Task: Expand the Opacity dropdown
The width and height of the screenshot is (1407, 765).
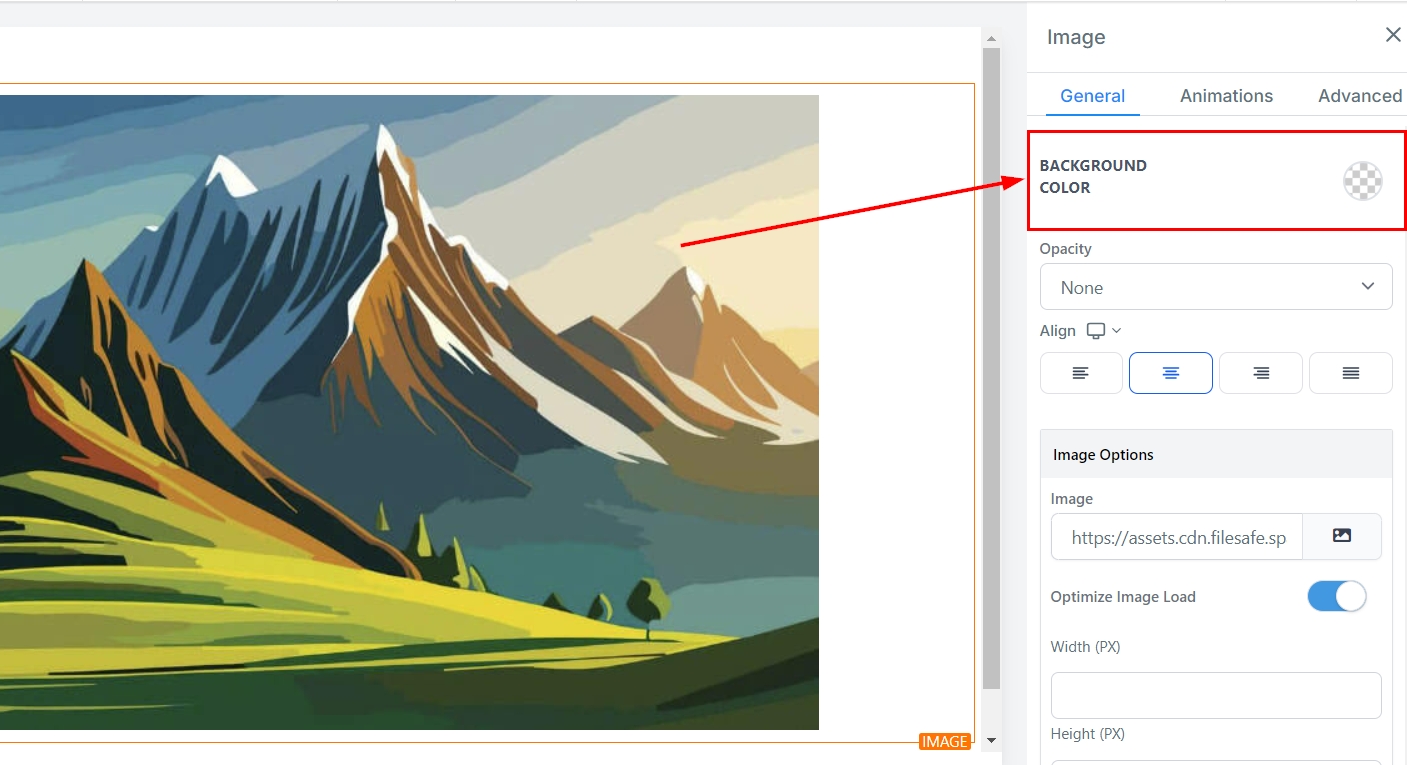Action: click(1216, 287)
